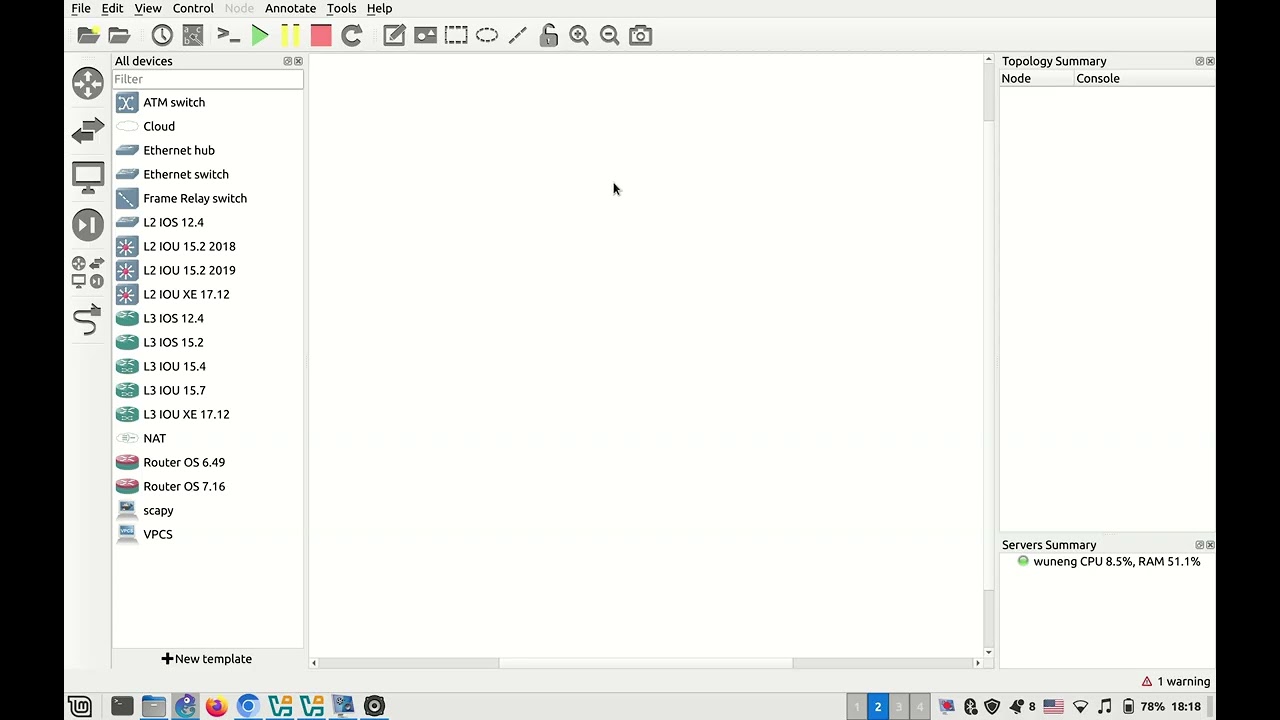Click the Console column header
The height and width of the screenshot is (720, 1280).
click(x=1145, y=78)
